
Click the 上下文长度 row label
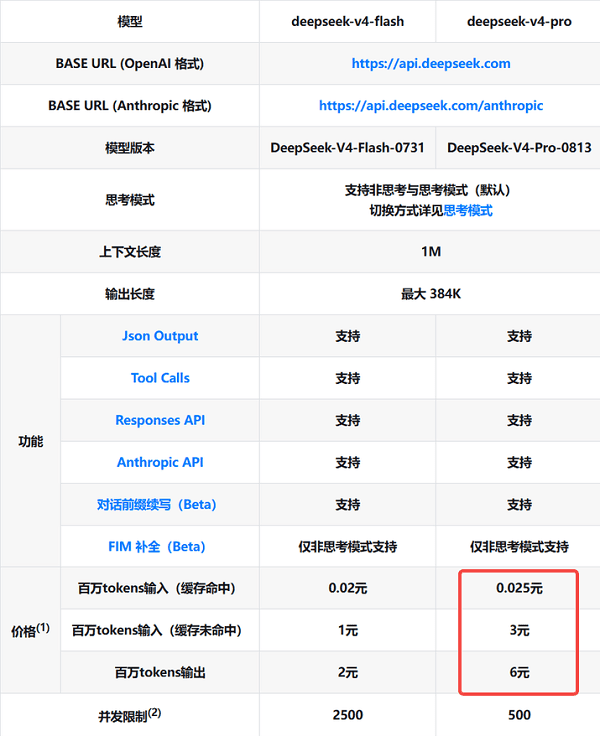[x=130, y=252]
